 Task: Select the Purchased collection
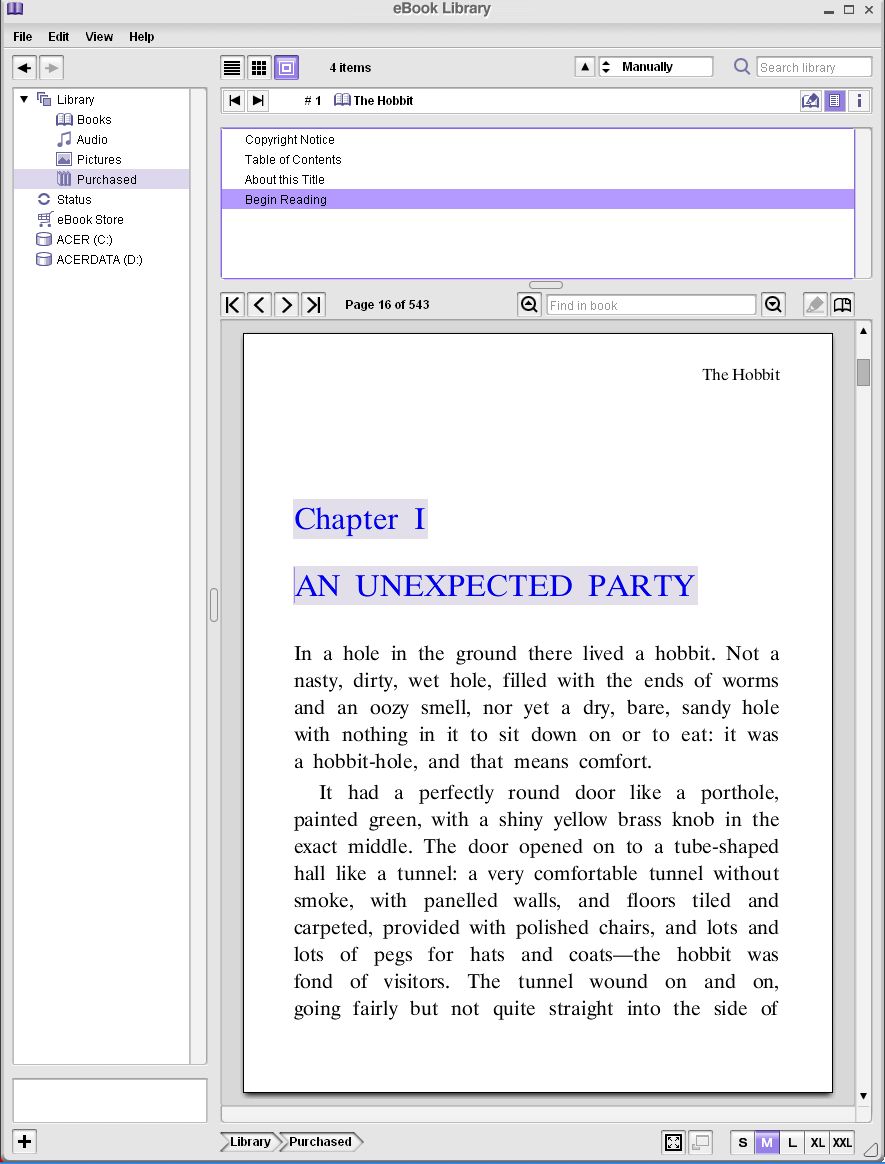click(x=101, y=180)
